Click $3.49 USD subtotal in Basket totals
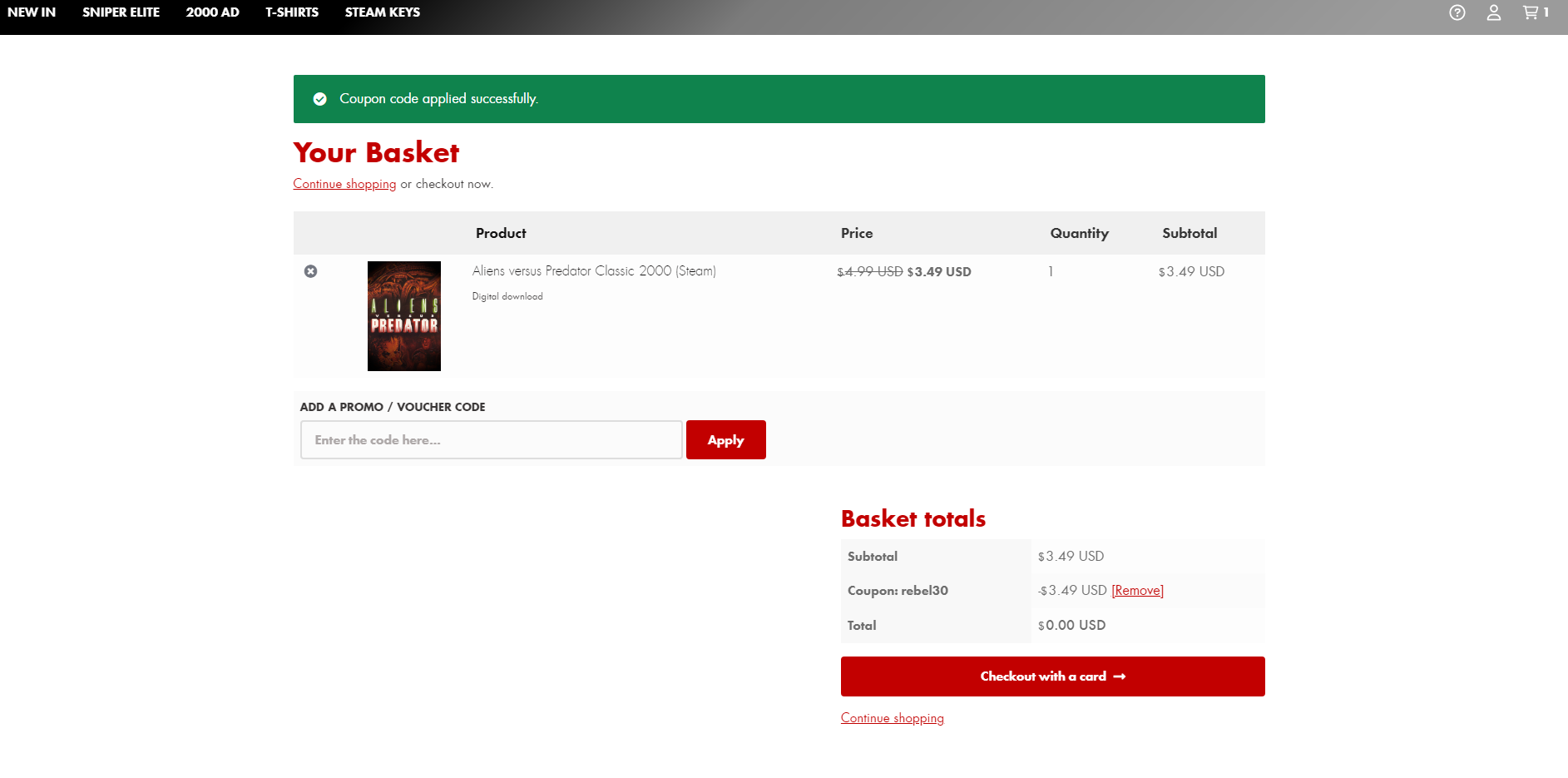Image resolution: width=1568 pixels, height=778 pixels. click(x=1071, y=557)
